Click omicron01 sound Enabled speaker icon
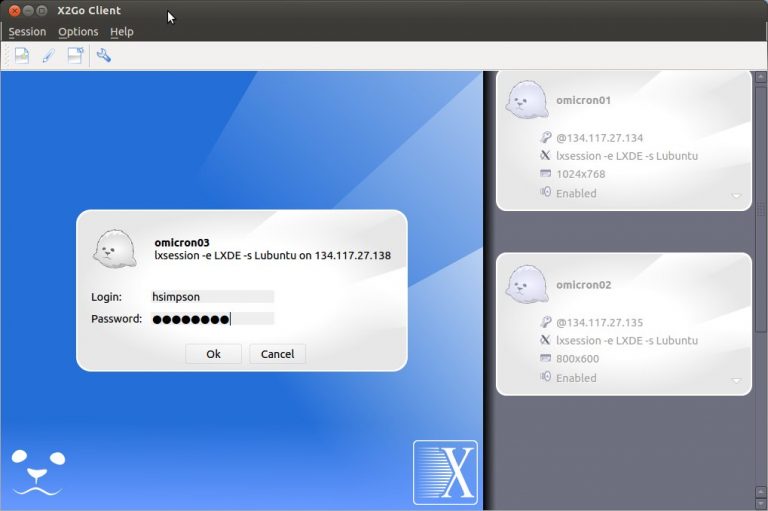768x511 pixels. (545, 192)
